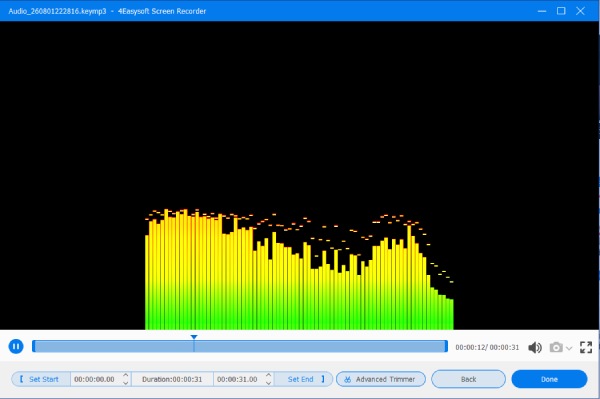600x399 pixels.
Task: Mute audio using the speaker icon
Action: 535,347
